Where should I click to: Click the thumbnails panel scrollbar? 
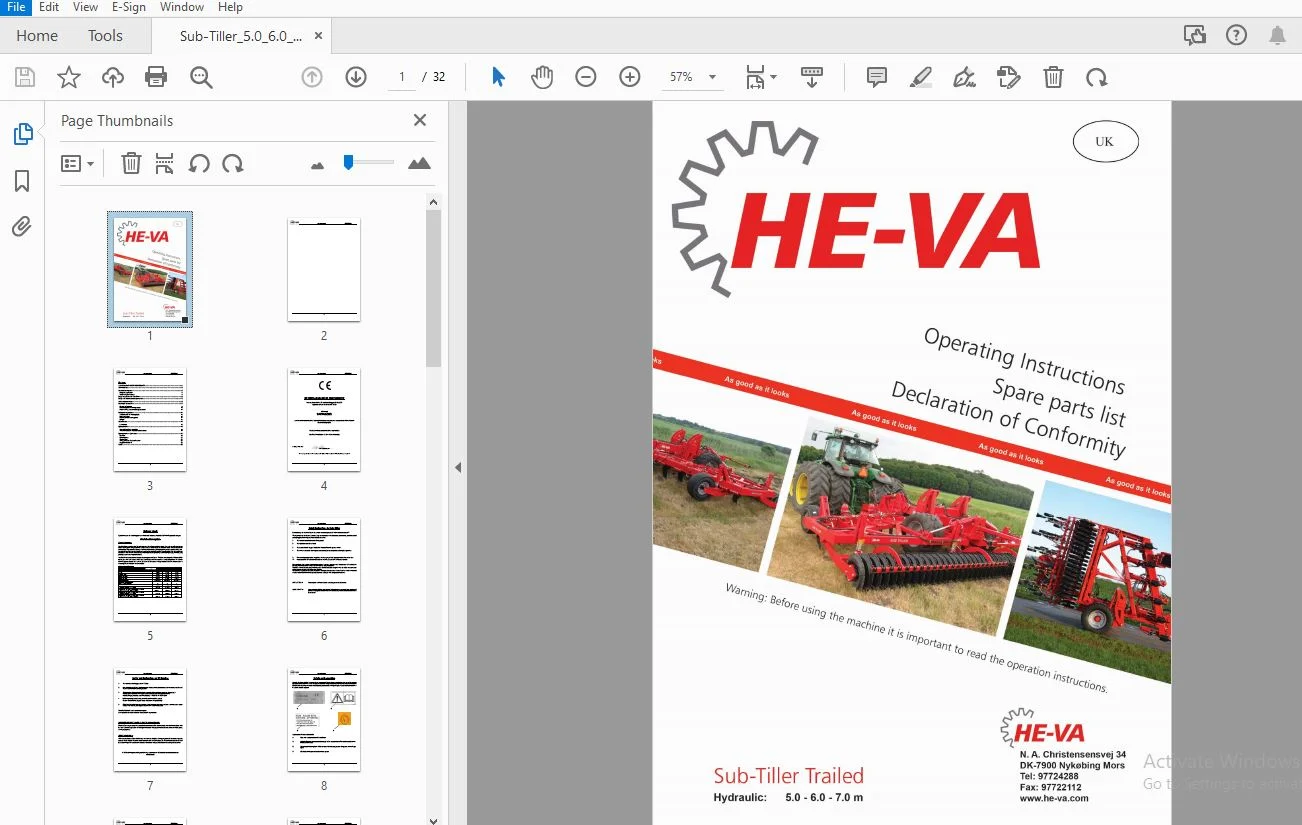(433, 288)
